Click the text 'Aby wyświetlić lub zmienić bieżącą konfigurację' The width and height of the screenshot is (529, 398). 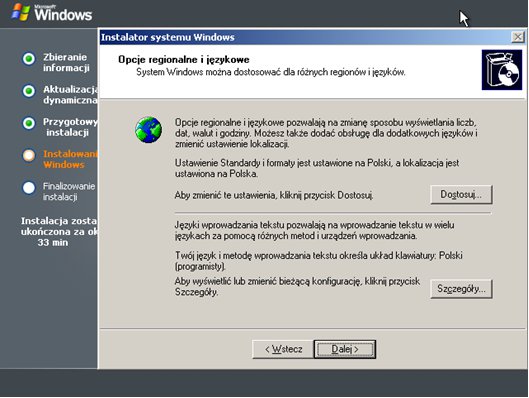pyautogui.click(x=297, y=287)
